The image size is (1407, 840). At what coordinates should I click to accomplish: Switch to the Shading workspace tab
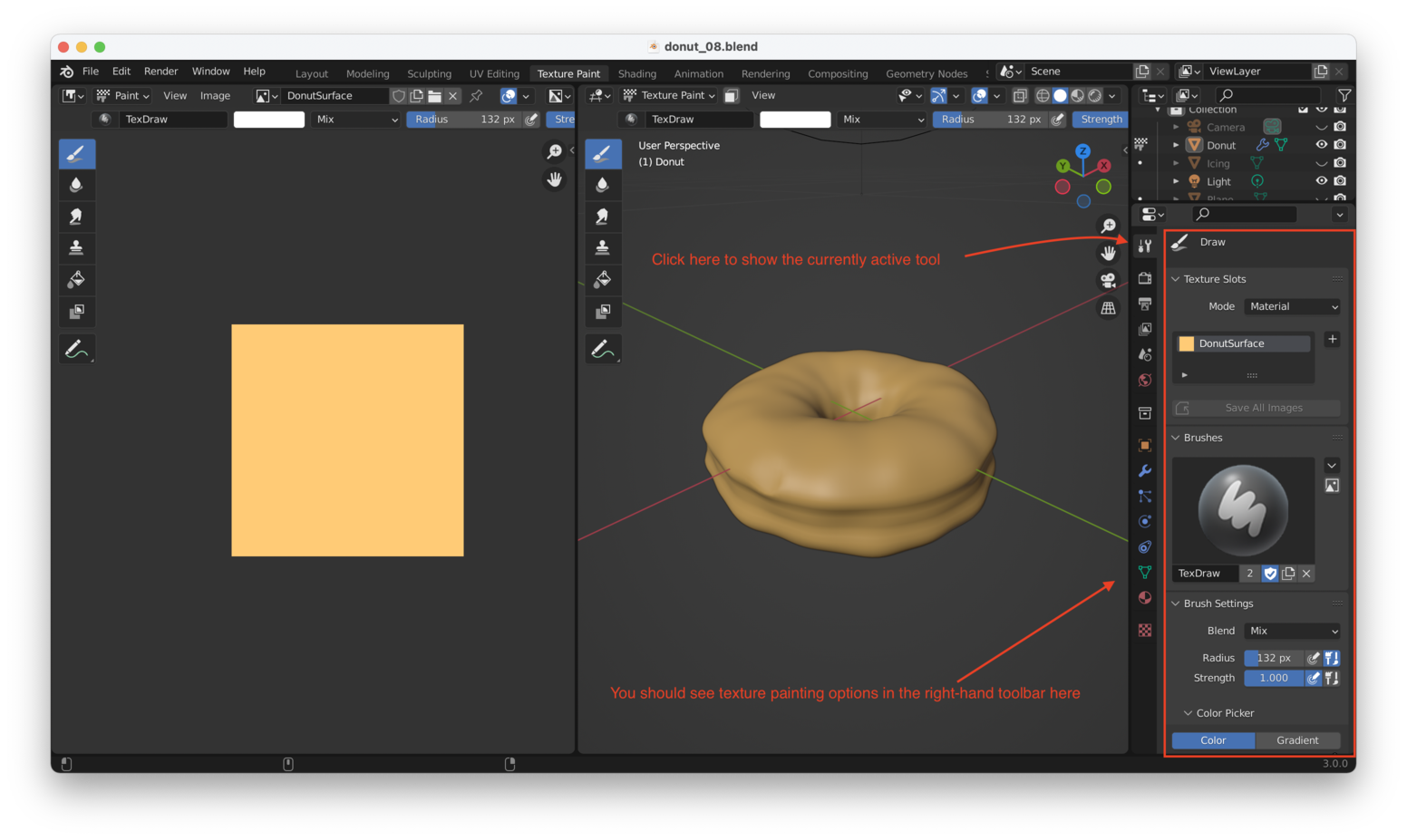tap(637, 73)
